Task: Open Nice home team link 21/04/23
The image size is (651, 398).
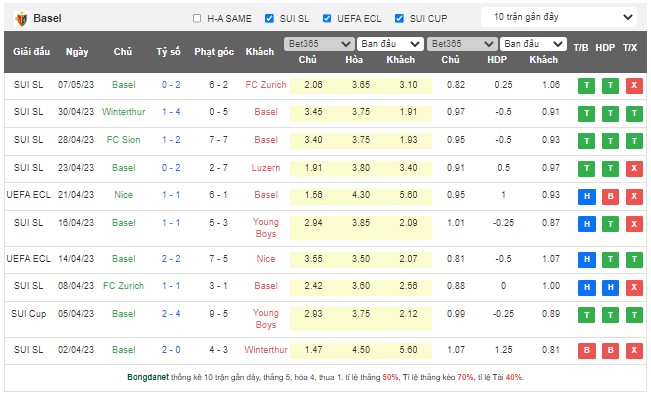Action: click(x=124, y=195)
